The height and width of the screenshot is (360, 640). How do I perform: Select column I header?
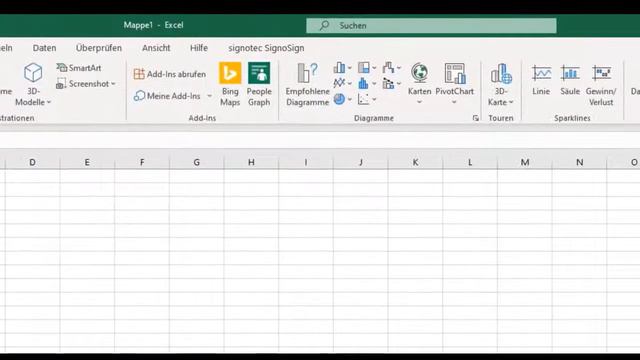coord(306,162)
